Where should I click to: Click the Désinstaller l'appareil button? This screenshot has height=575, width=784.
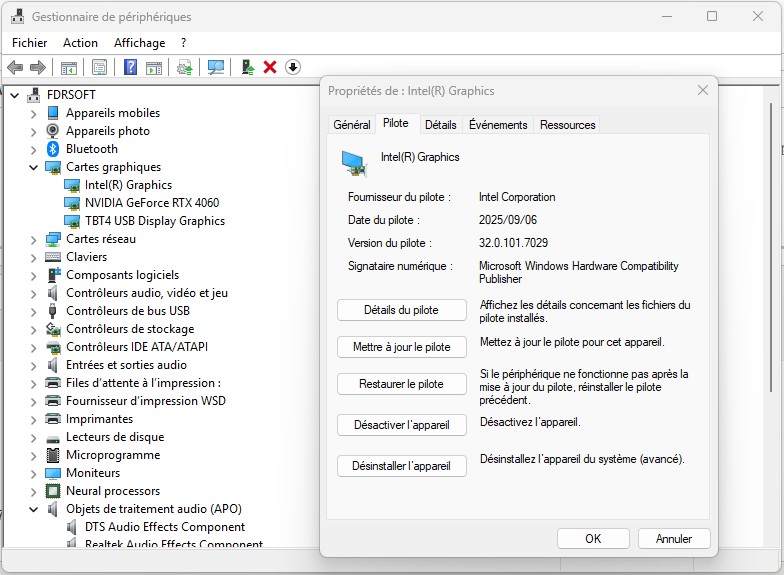point(401,466)
